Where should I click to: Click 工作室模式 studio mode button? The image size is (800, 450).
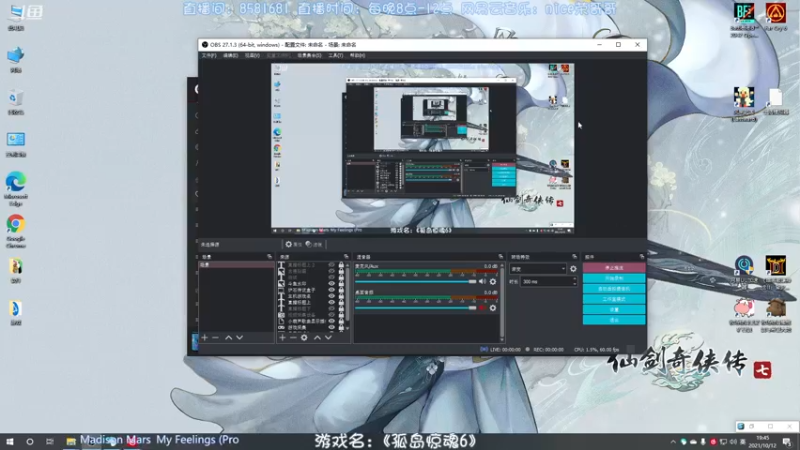click(x=614, y=299)
